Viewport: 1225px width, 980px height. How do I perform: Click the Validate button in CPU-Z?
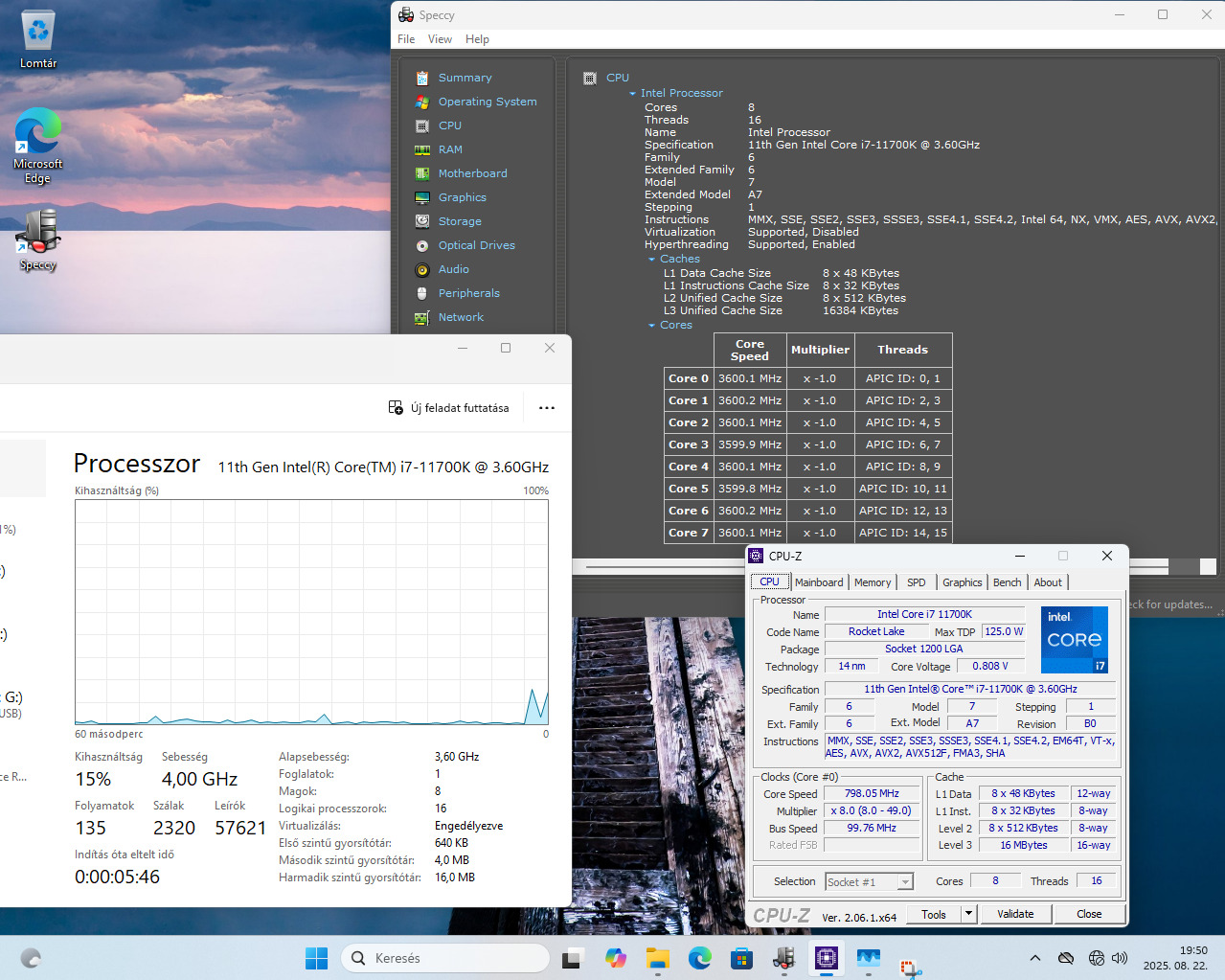click(x=1014, y=914)
